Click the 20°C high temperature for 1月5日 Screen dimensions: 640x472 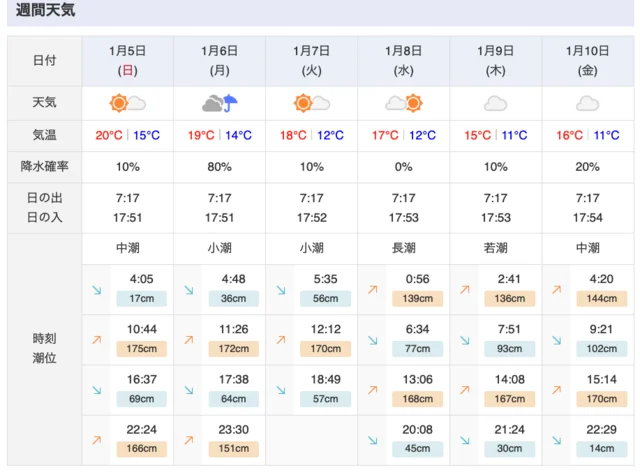pos(108,136)
